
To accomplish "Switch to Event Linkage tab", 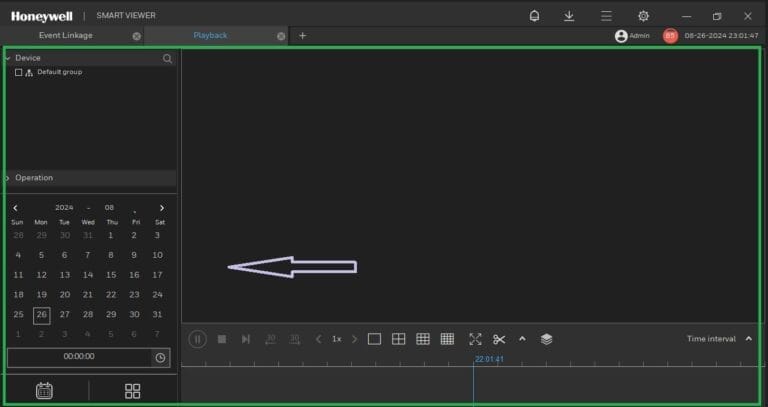I will tap(66, 36).
